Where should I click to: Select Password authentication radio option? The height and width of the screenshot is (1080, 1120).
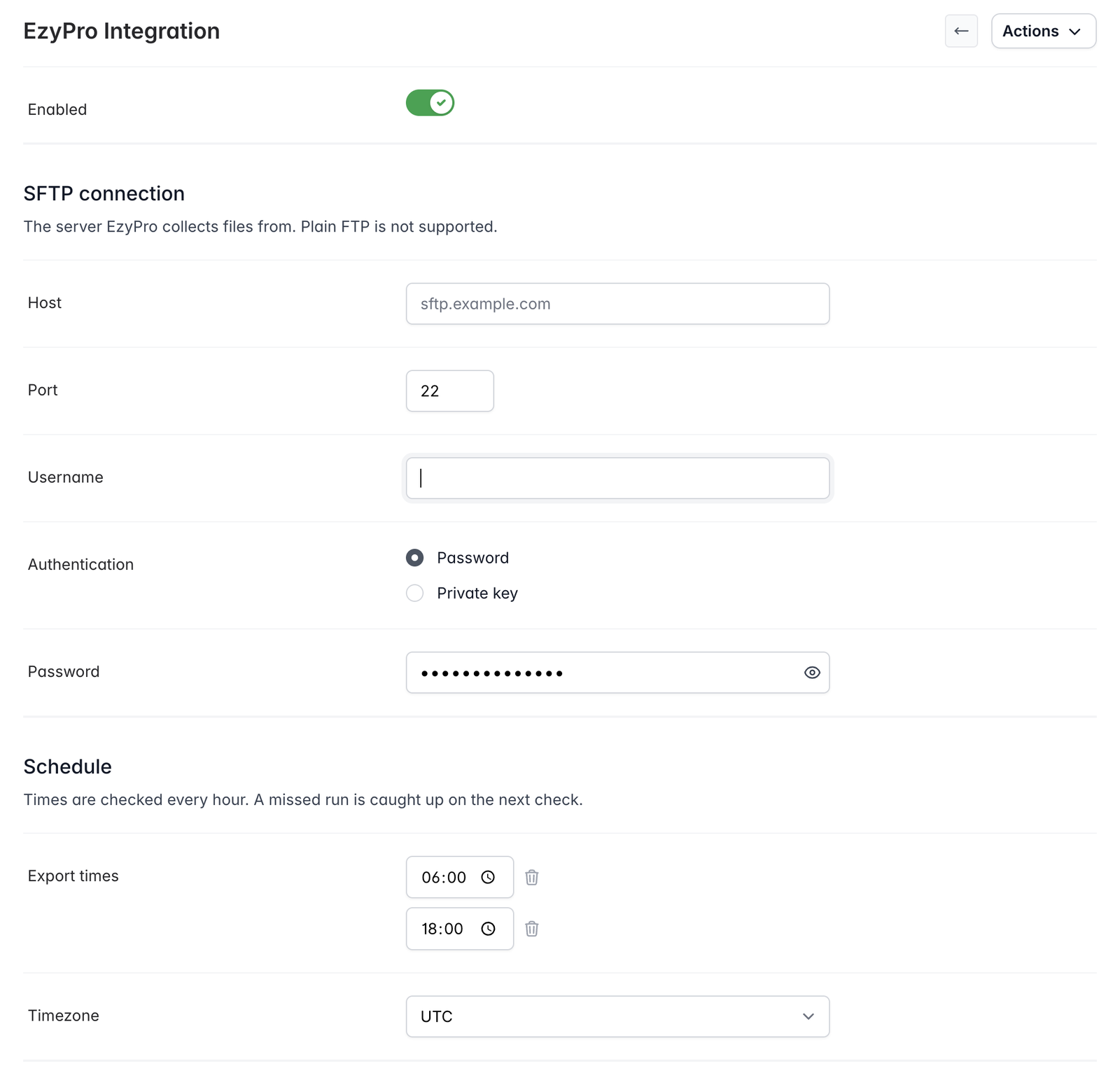415,558
